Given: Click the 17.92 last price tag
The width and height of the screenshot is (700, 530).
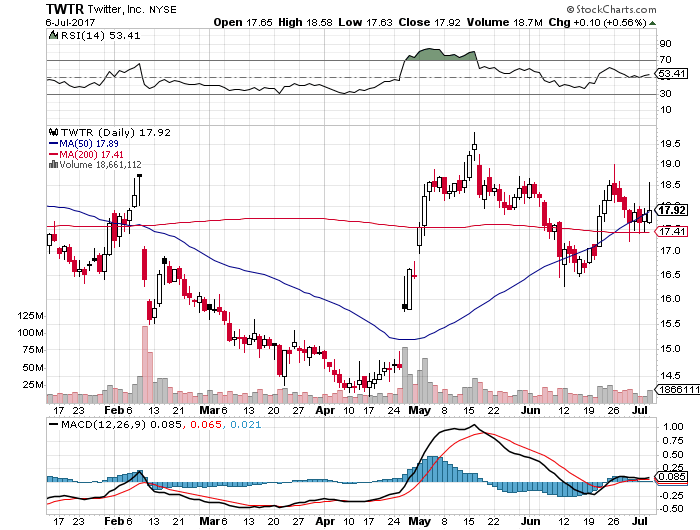Looking at the screenshot, I should 671,210.
